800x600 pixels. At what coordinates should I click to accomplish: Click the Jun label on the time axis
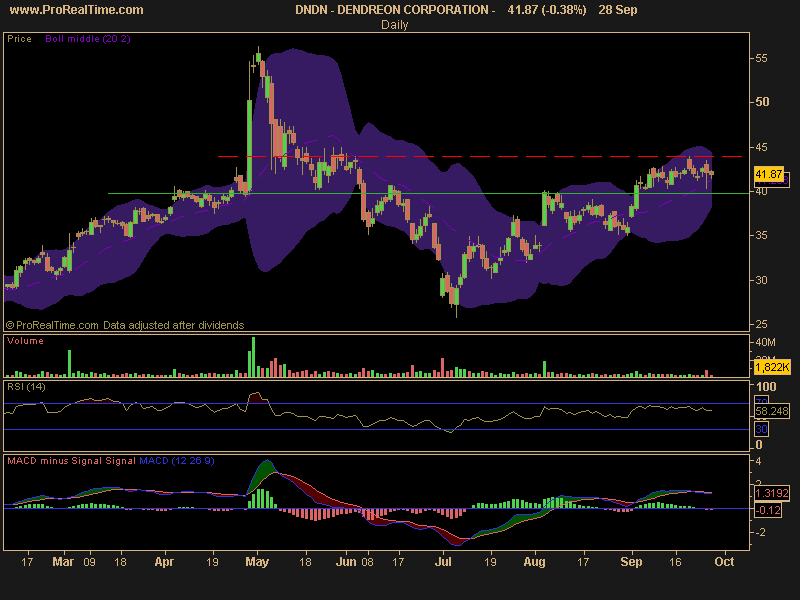point(346,562)
